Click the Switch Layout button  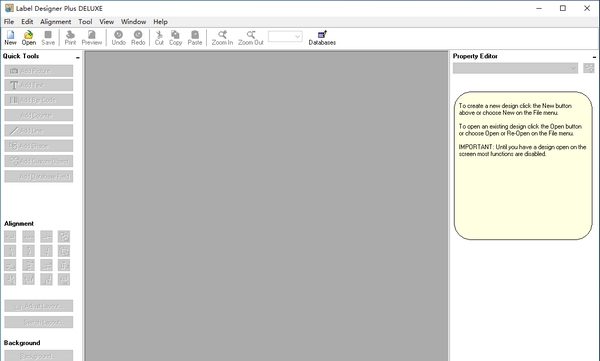coord(39,322)
